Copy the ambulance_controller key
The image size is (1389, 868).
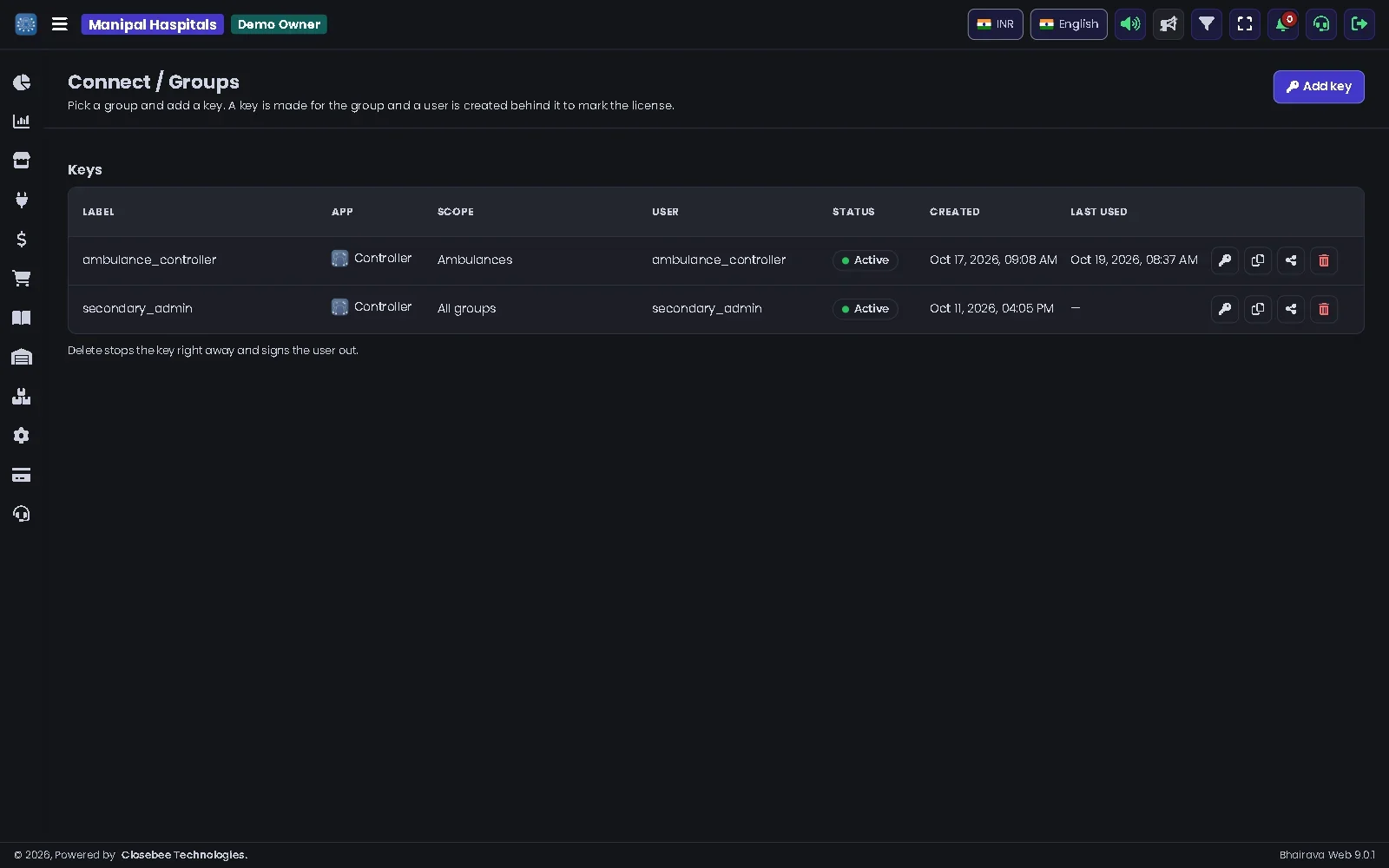point(1258,260)
